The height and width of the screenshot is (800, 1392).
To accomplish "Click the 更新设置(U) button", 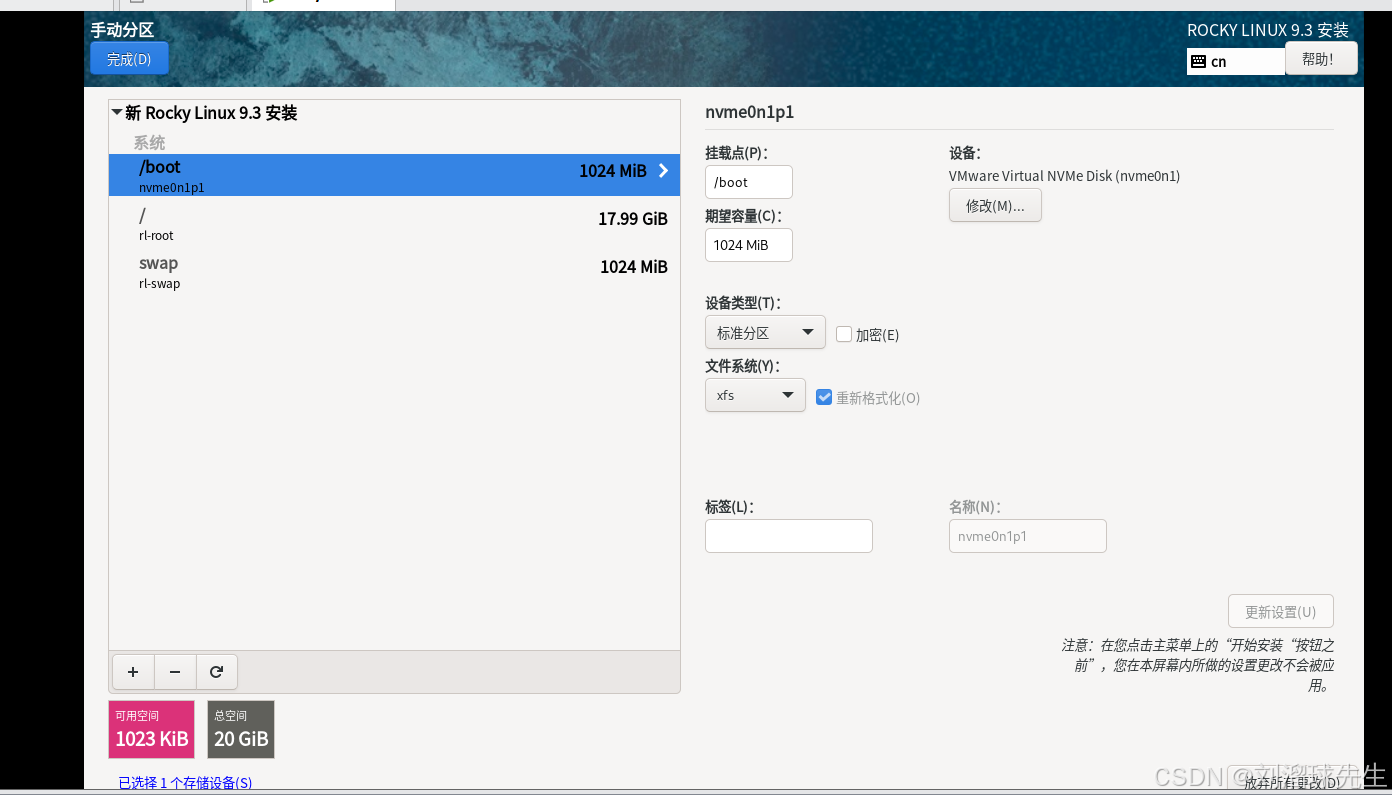I will pos(1280,611).
